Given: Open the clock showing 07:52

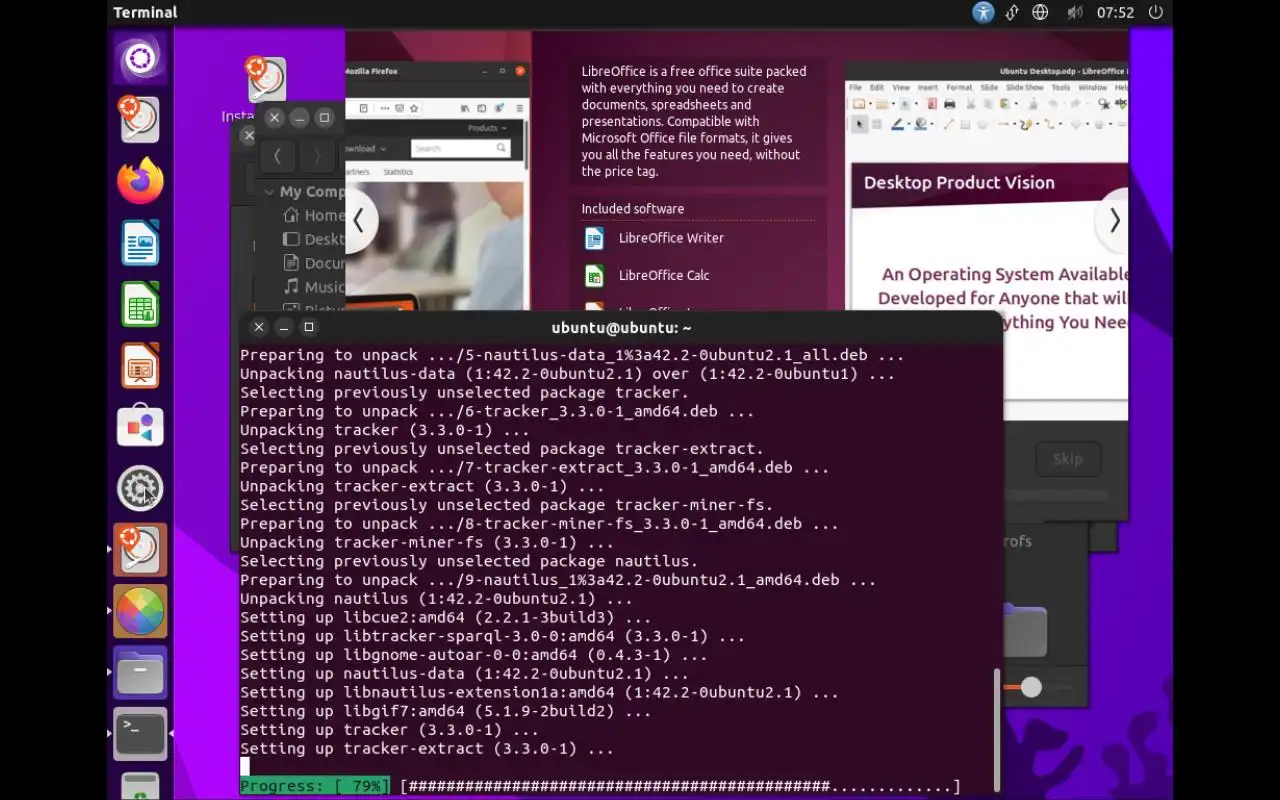Looking at the screenshot, I should 1115,13.
